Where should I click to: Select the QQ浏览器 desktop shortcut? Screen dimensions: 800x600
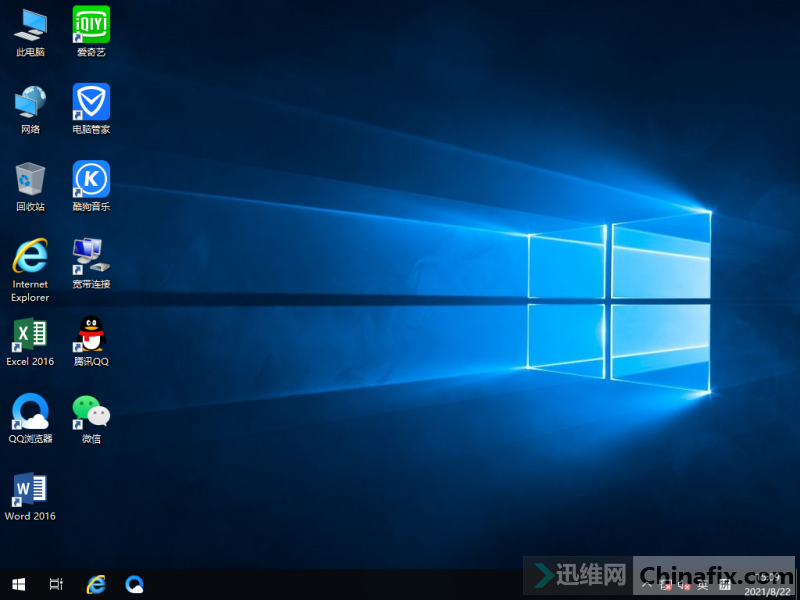click(30, 418)
